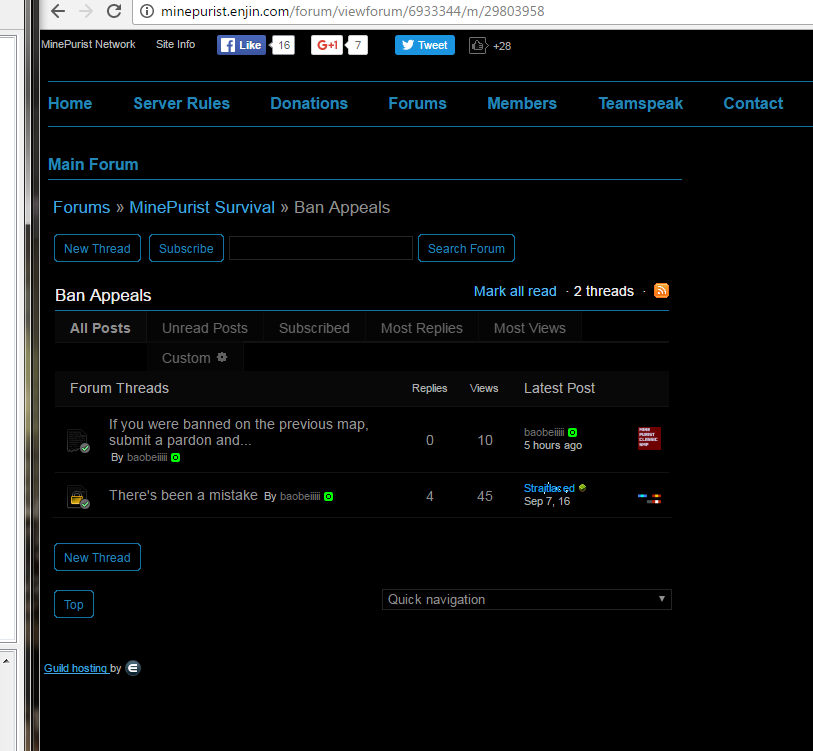Click red avatar thumbnail of baobeiiiii
This screenshot has height=751, width=813.
[649, 438]
